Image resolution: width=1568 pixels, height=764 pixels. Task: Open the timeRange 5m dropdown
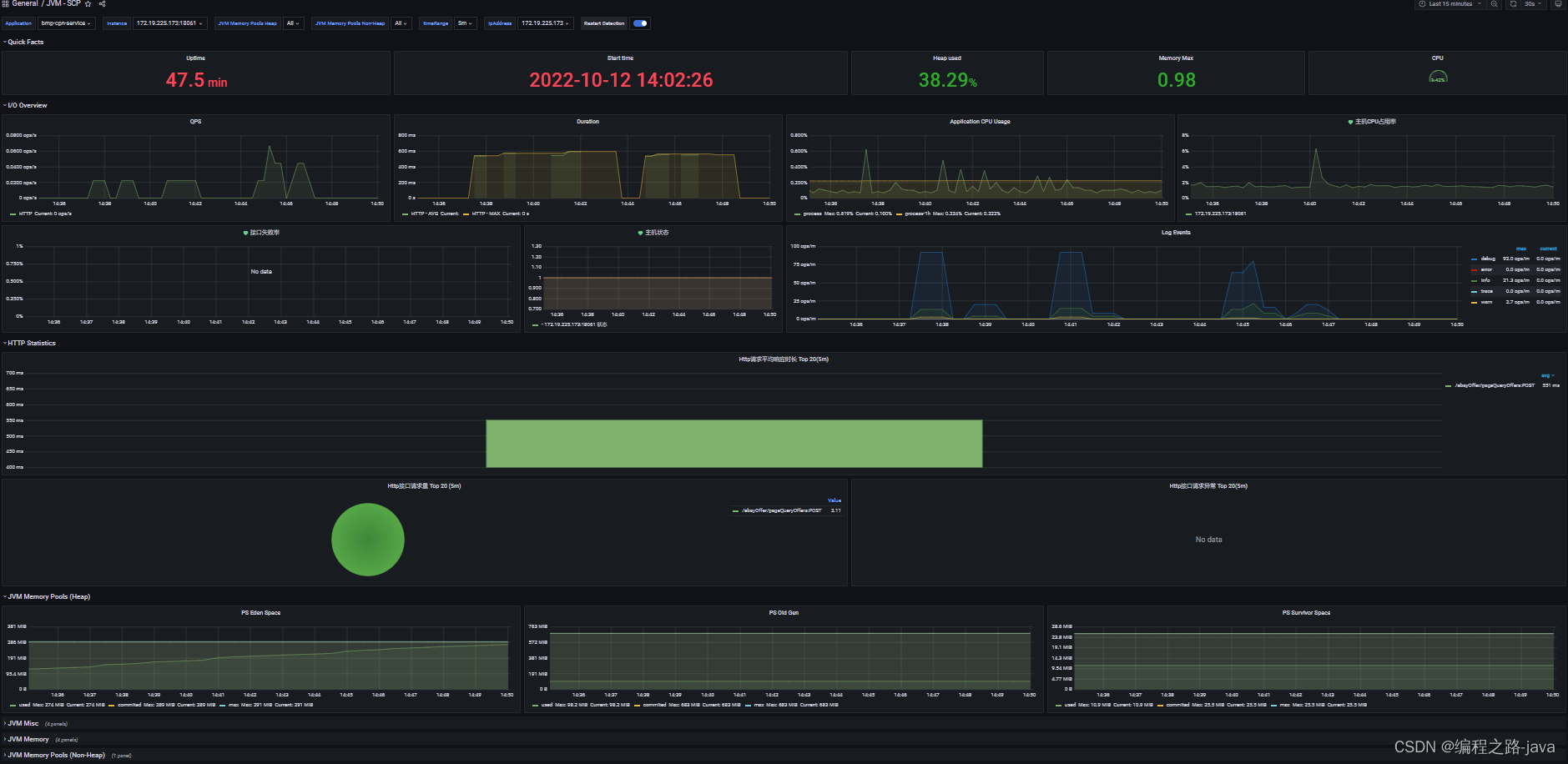tap(465, 23)
